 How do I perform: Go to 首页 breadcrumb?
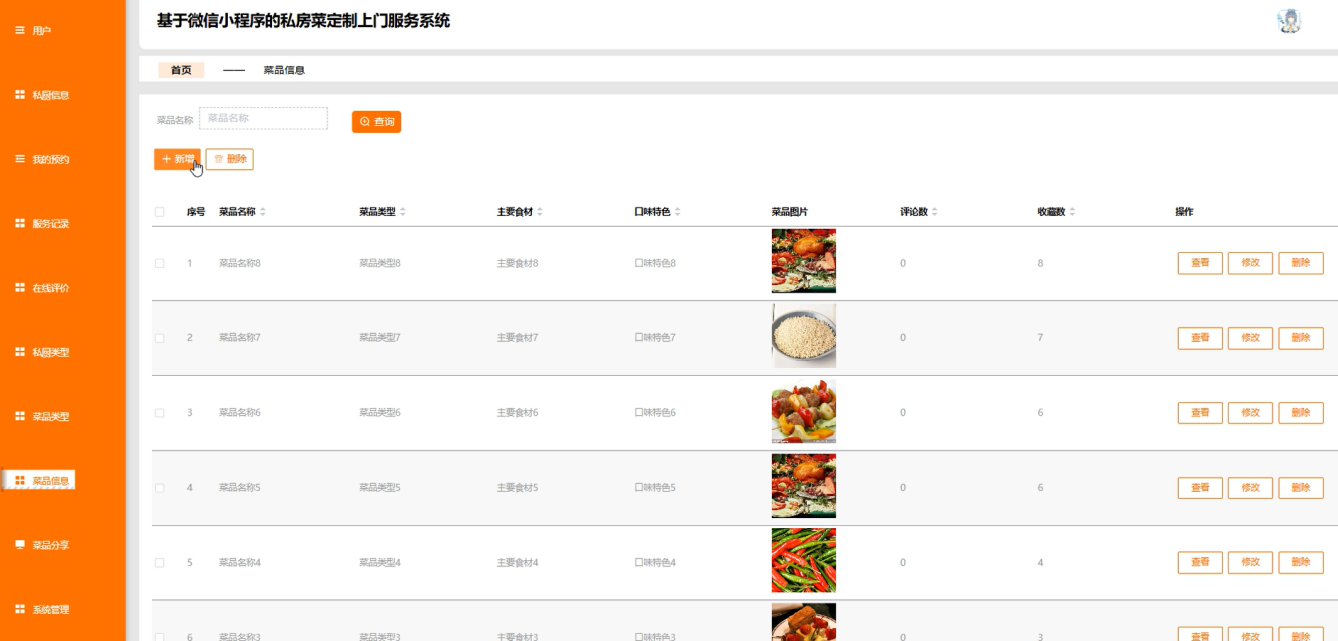pyautogui.click(x=181, y=70)
